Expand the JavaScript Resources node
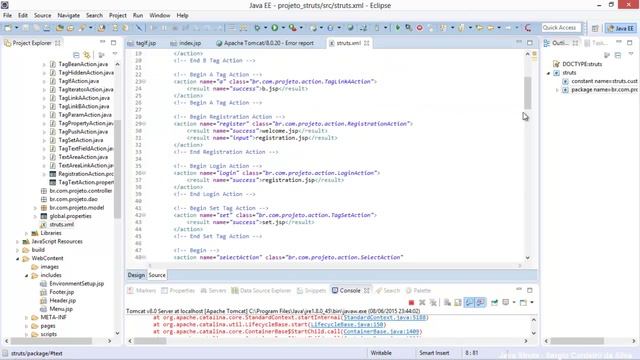This screenshot has height=360, width=640. pos(18,242)
